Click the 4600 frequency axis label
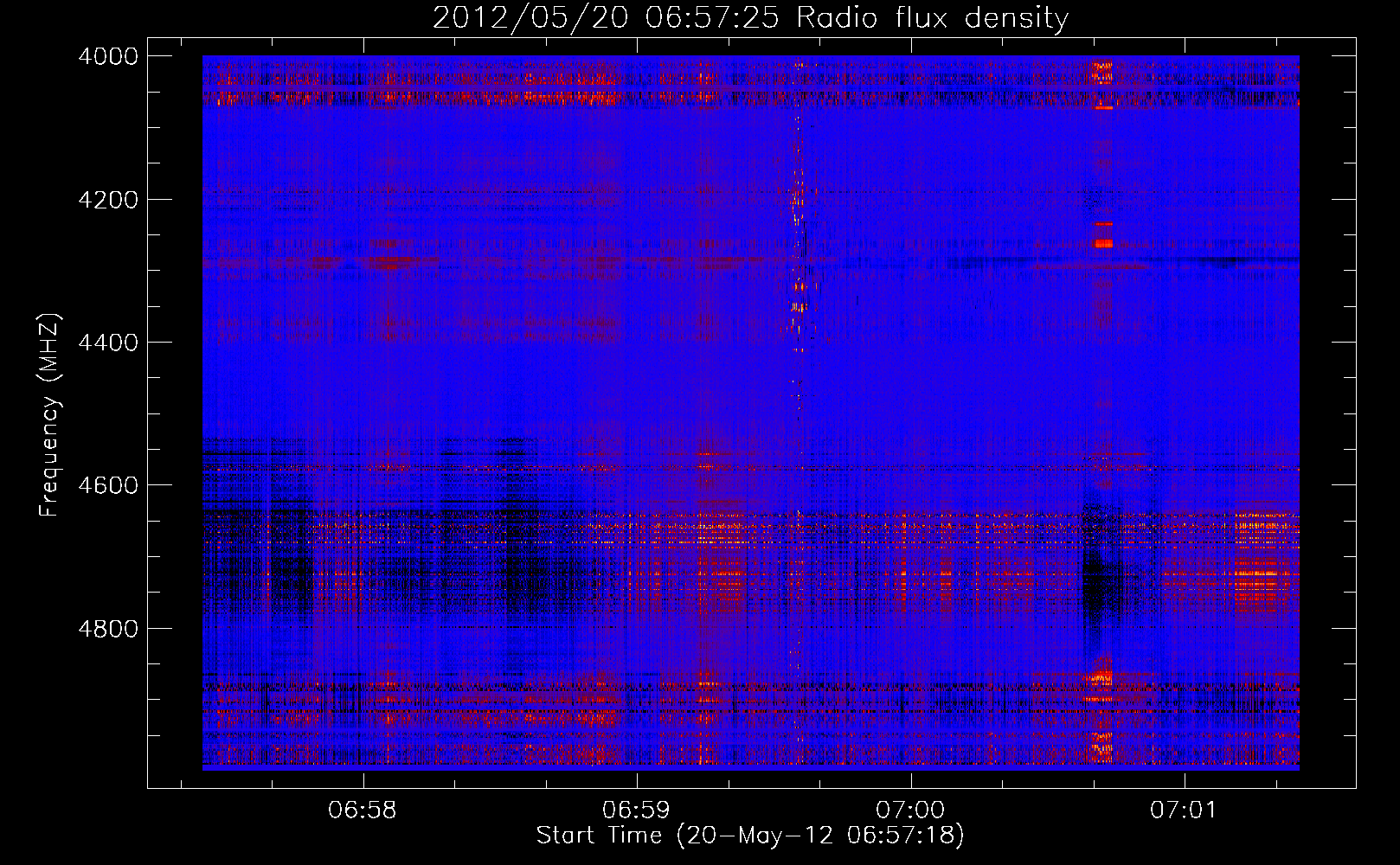The height and width of the screenshot is (865, 1400). pos(108,485)
